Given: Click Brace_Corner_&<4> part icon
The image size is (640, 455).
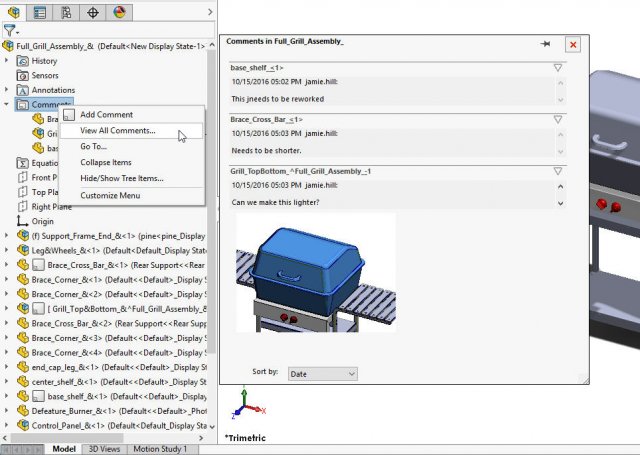Looking at the screenshot, I should (22, 353).
